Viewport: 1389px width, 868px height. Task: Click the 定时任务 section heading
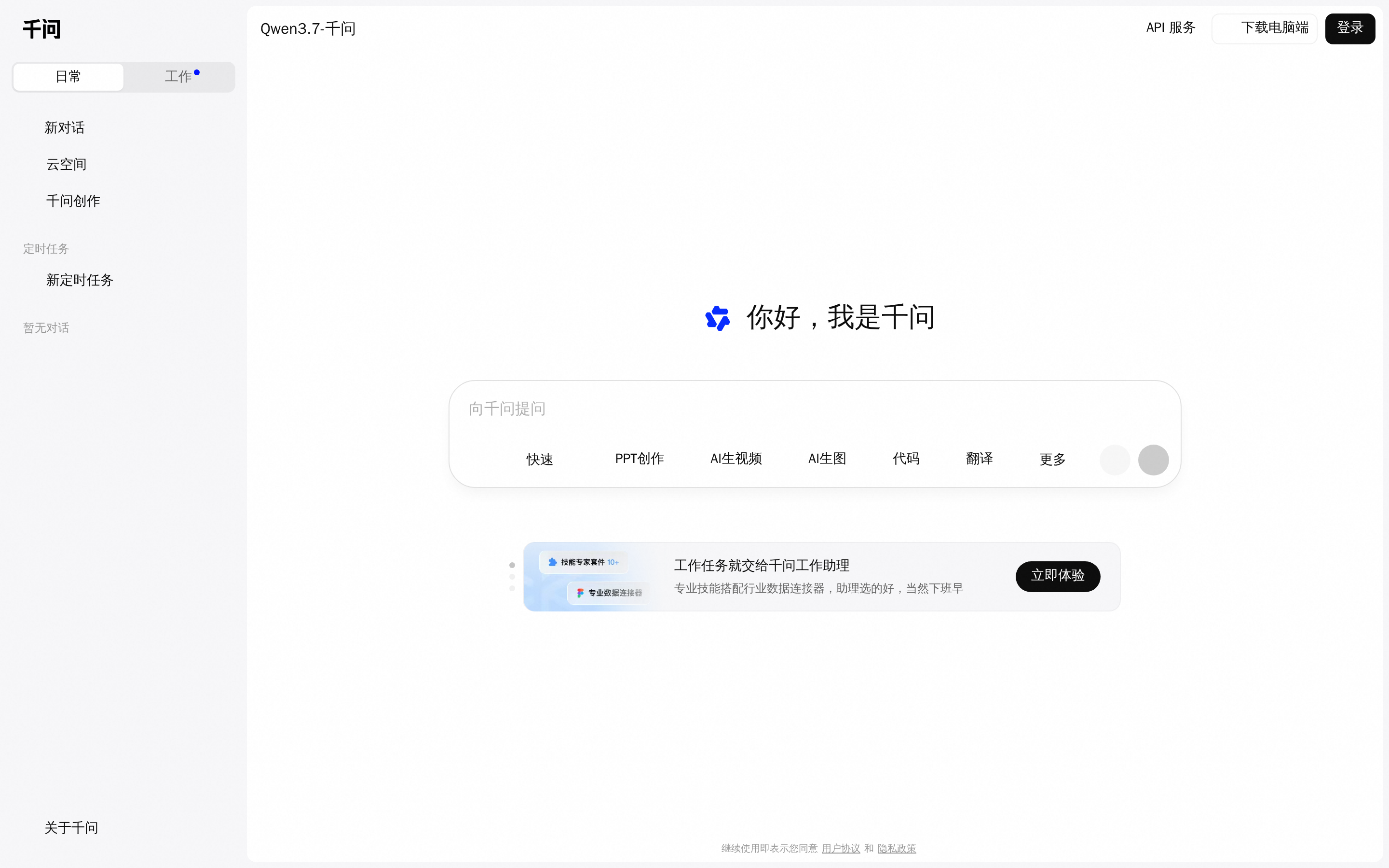pos(46,248)
